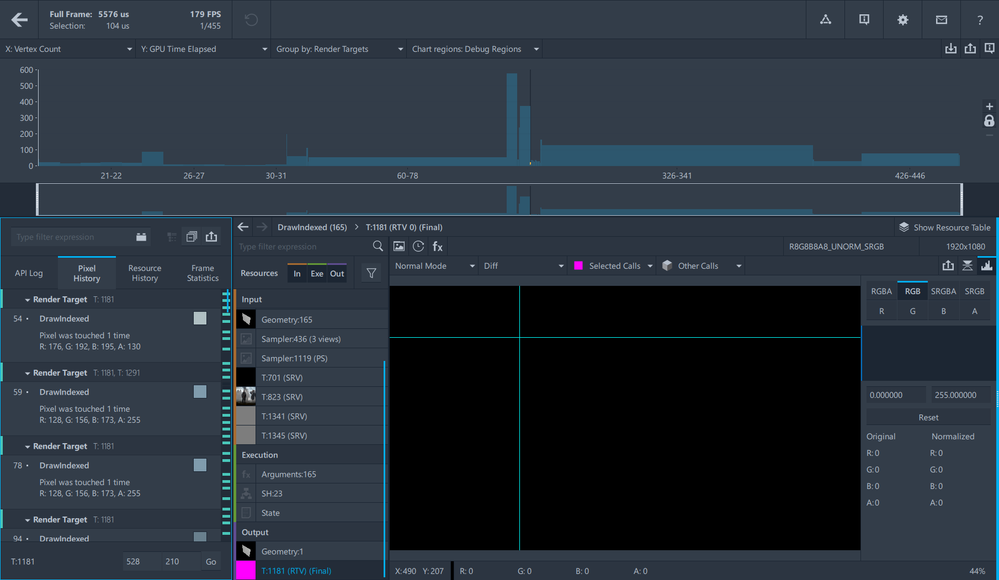Open the Group by: Render Targets dropdown

(339, 49)
